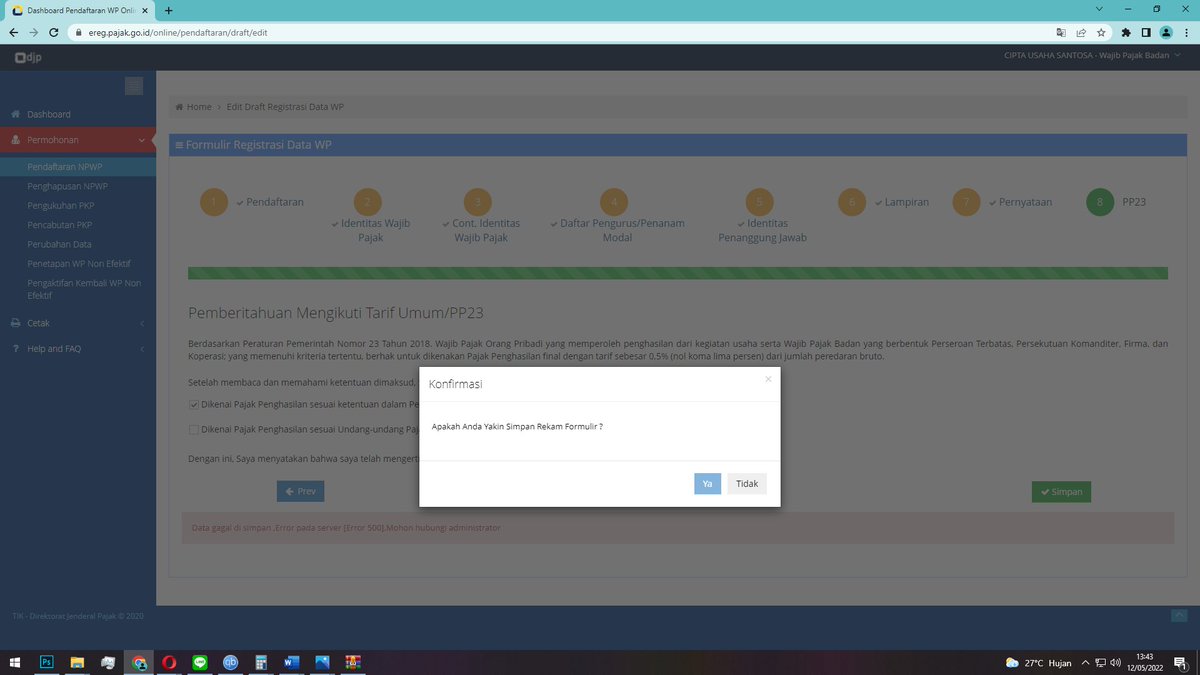Click the address bar URL

pos(178,32)
